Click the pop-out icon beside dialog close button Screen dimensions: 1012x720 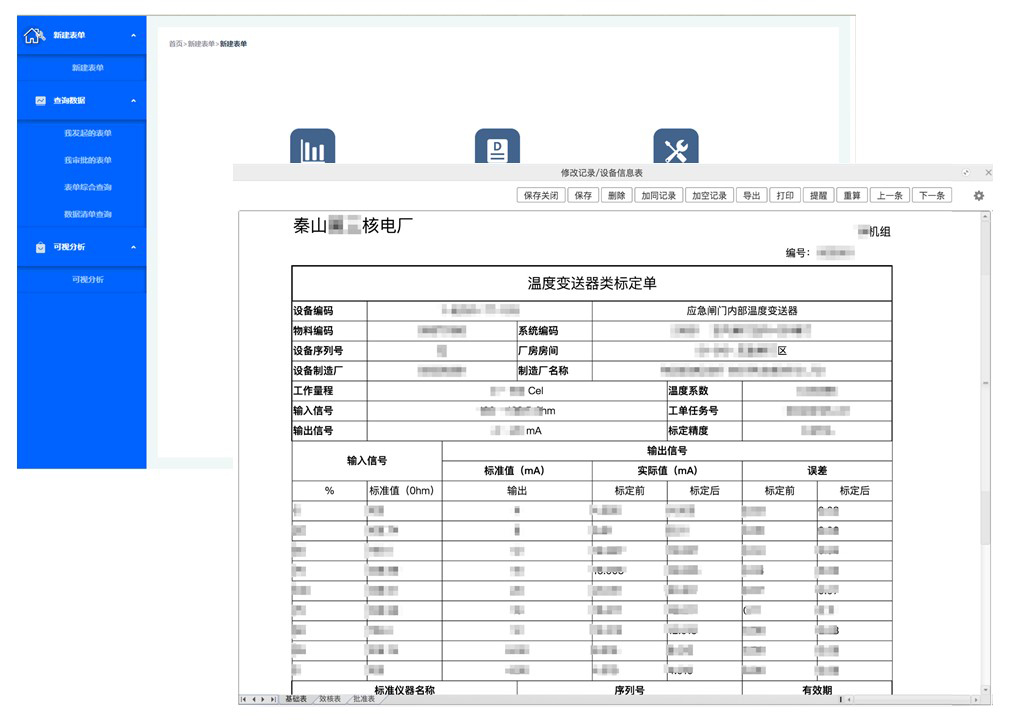click(x=966, y=172)
